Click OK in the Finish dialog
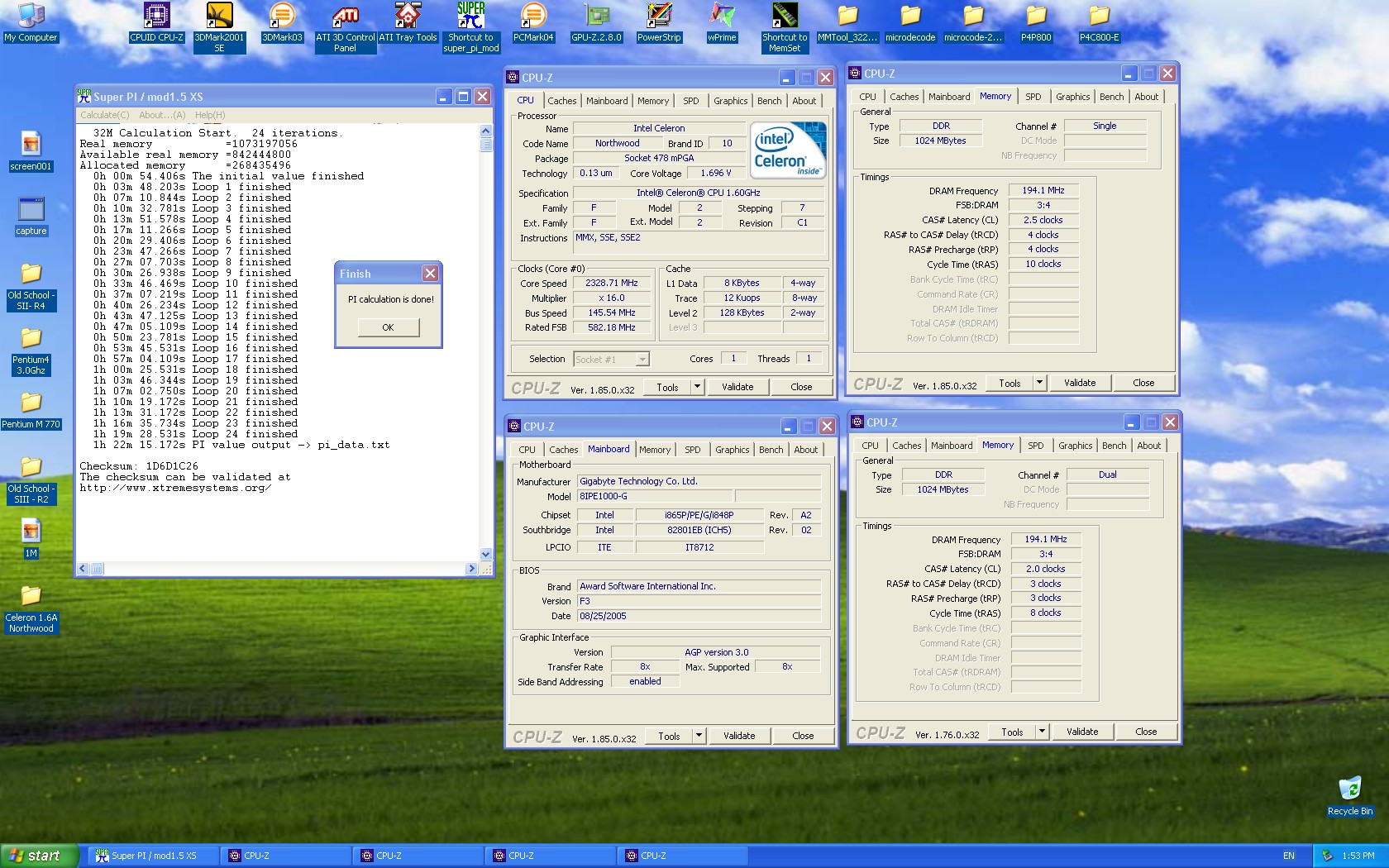This screenshot has width=1389, height=868. (x=388, y=327)
